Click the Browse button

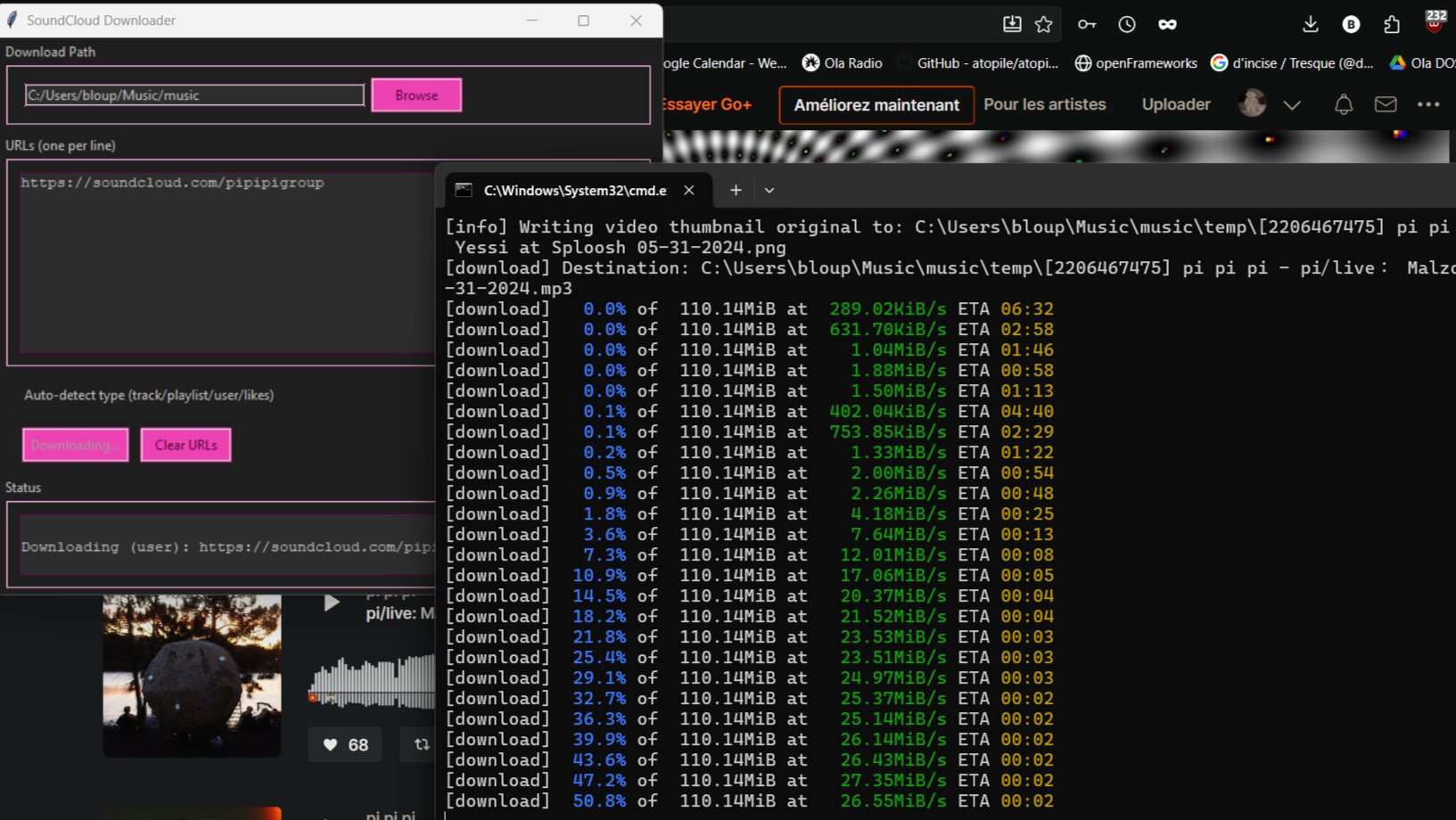[416, 95]
